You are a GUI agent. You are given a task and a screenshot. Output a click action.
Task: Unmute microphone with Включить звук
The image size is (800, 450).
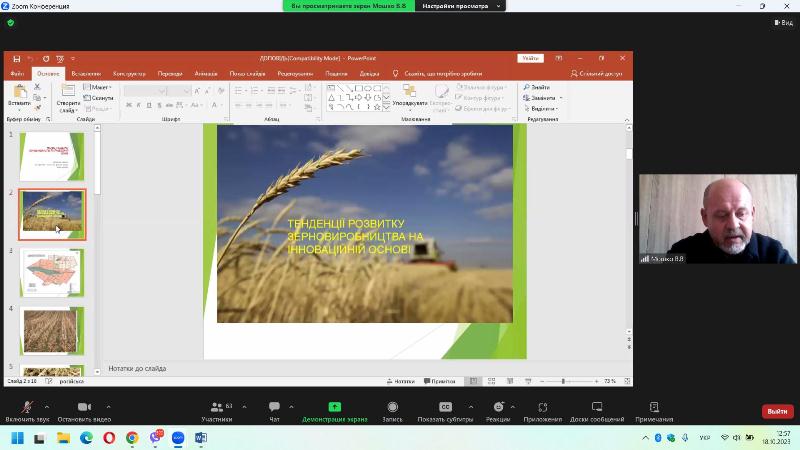click(27, 408)
